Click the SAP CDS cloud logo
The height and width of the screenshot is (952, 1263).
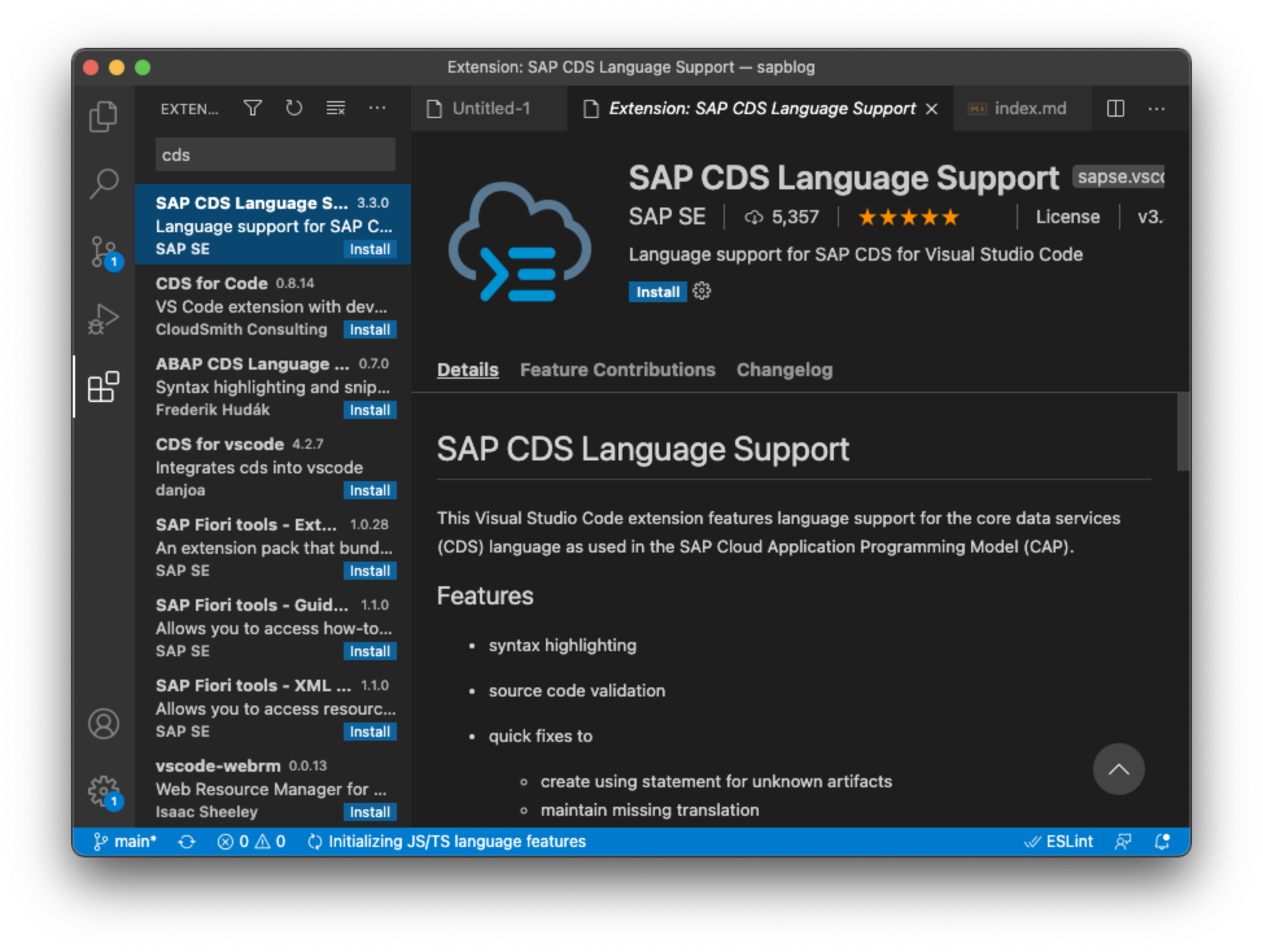click(520, 242)
